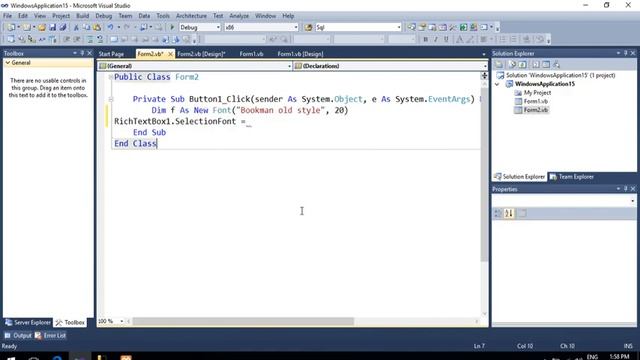Viewport: 640px width, 360px height.
Task: Click Property Pages icon in Properties panel
Action: 522,213
